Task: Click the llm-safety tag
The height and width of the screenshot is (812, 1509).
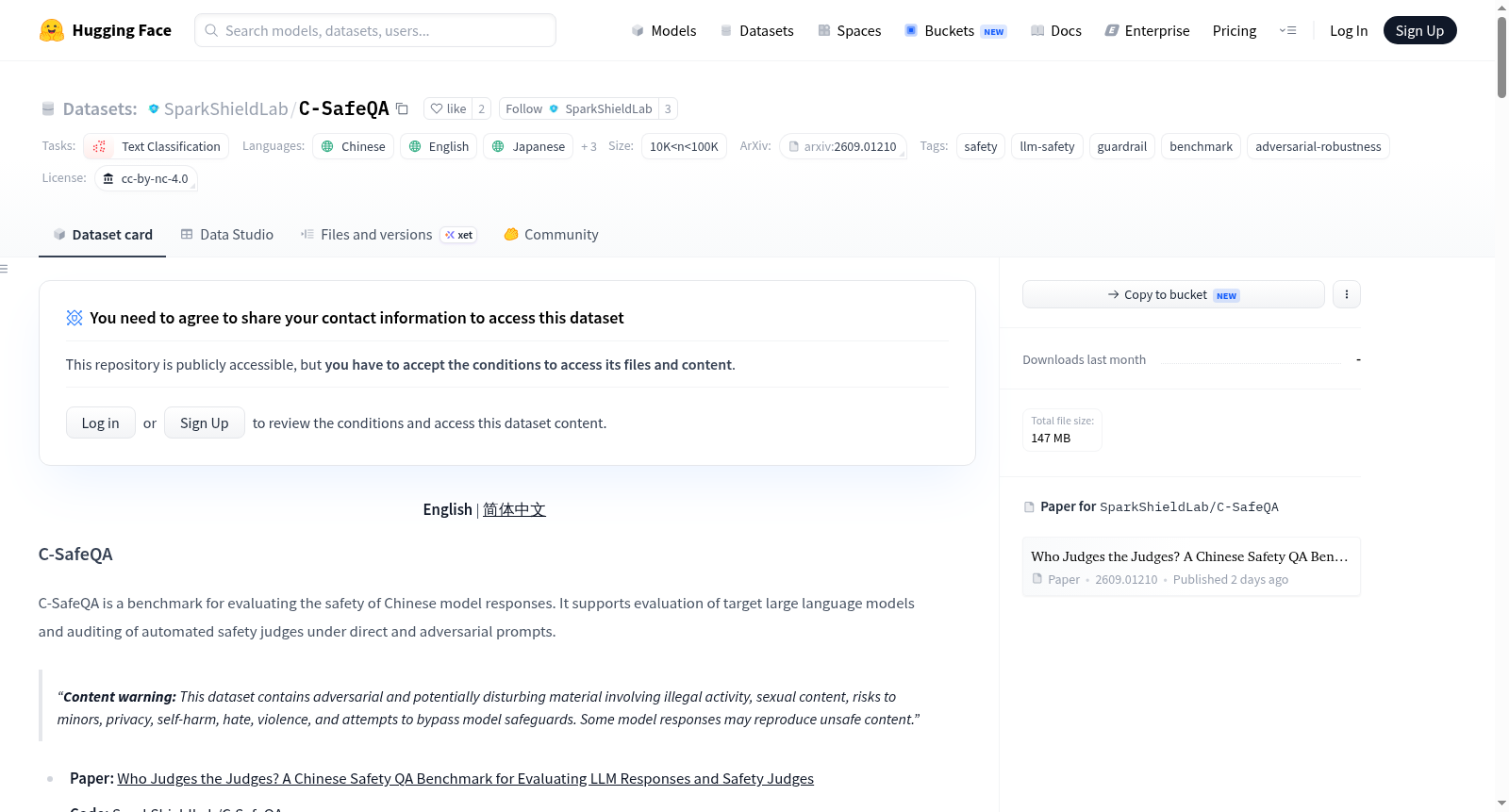Action: (x=1047, y=146)
